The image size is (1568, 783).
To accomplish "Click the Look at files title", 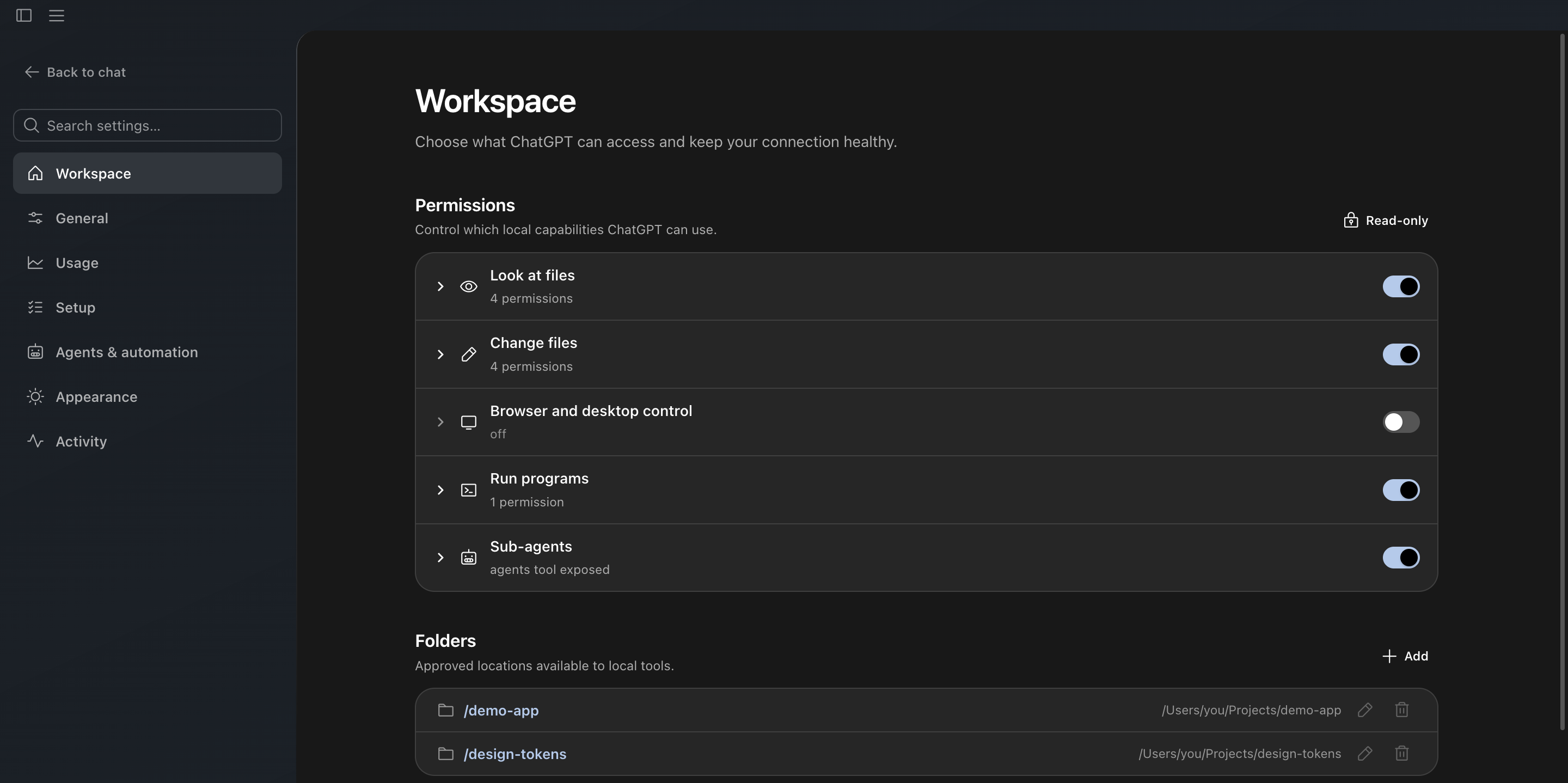I will point(532,275).
